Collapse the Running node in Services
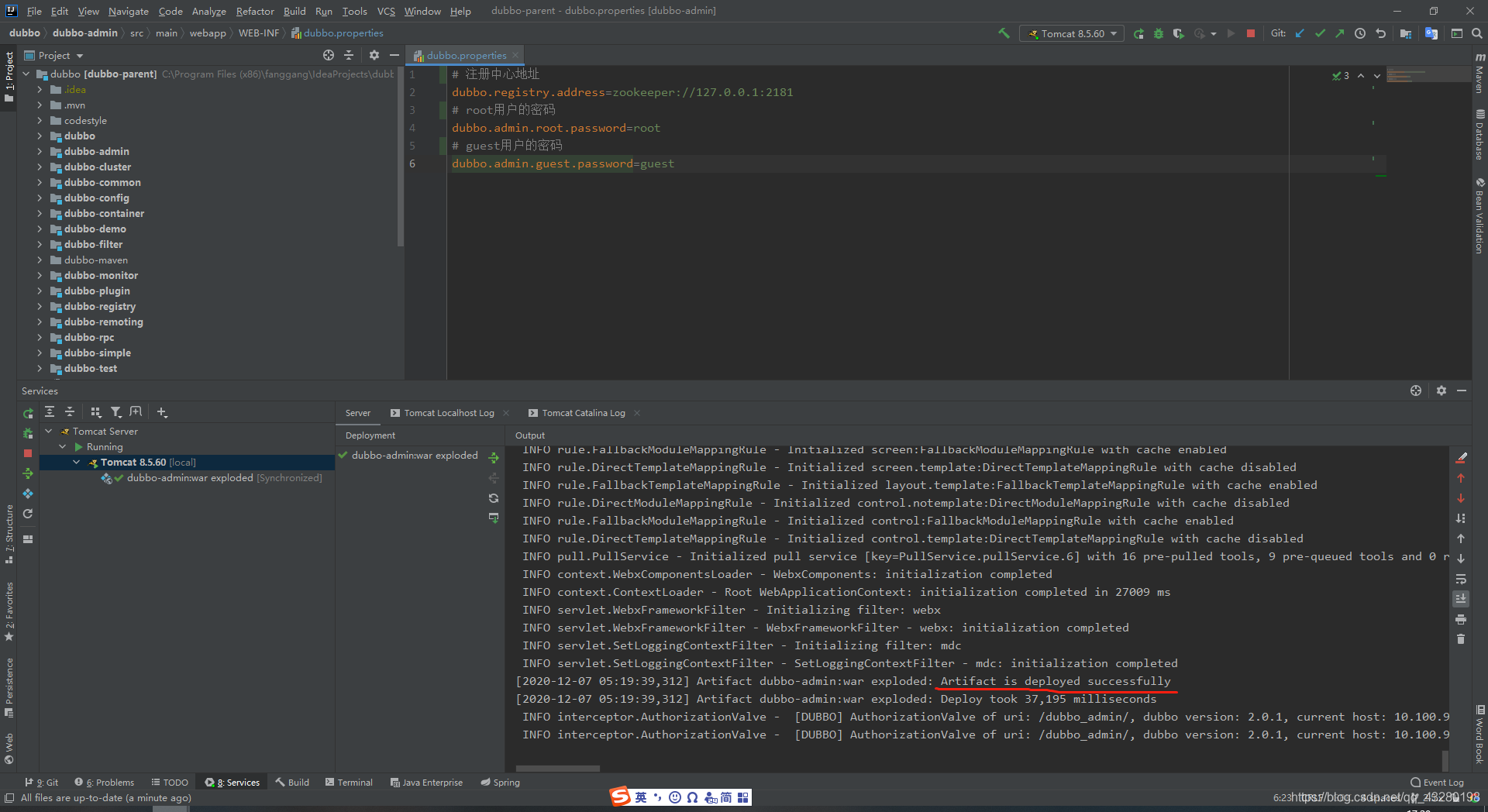Screen dimensions: 1488x812 (63, 446)
